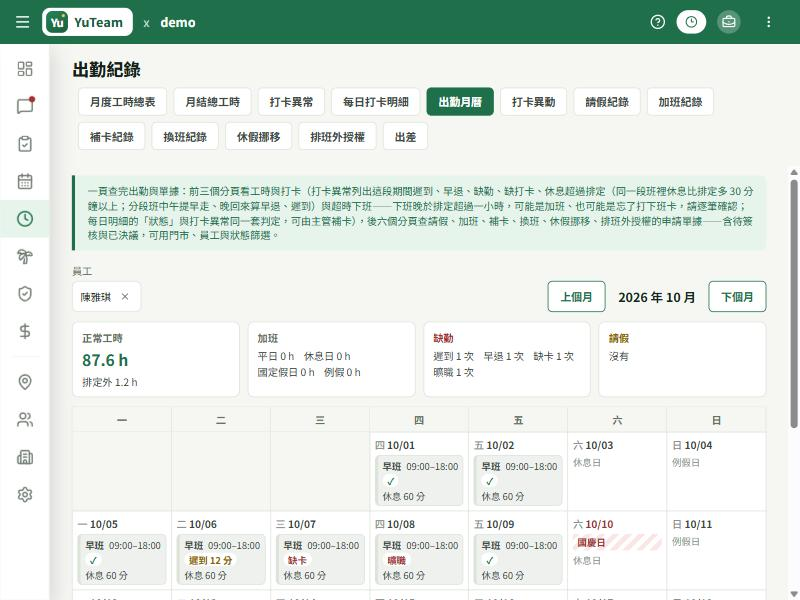800x600 pixels.
Task: Open location pin icon in sidebar
Action: [x=25, y=382]
